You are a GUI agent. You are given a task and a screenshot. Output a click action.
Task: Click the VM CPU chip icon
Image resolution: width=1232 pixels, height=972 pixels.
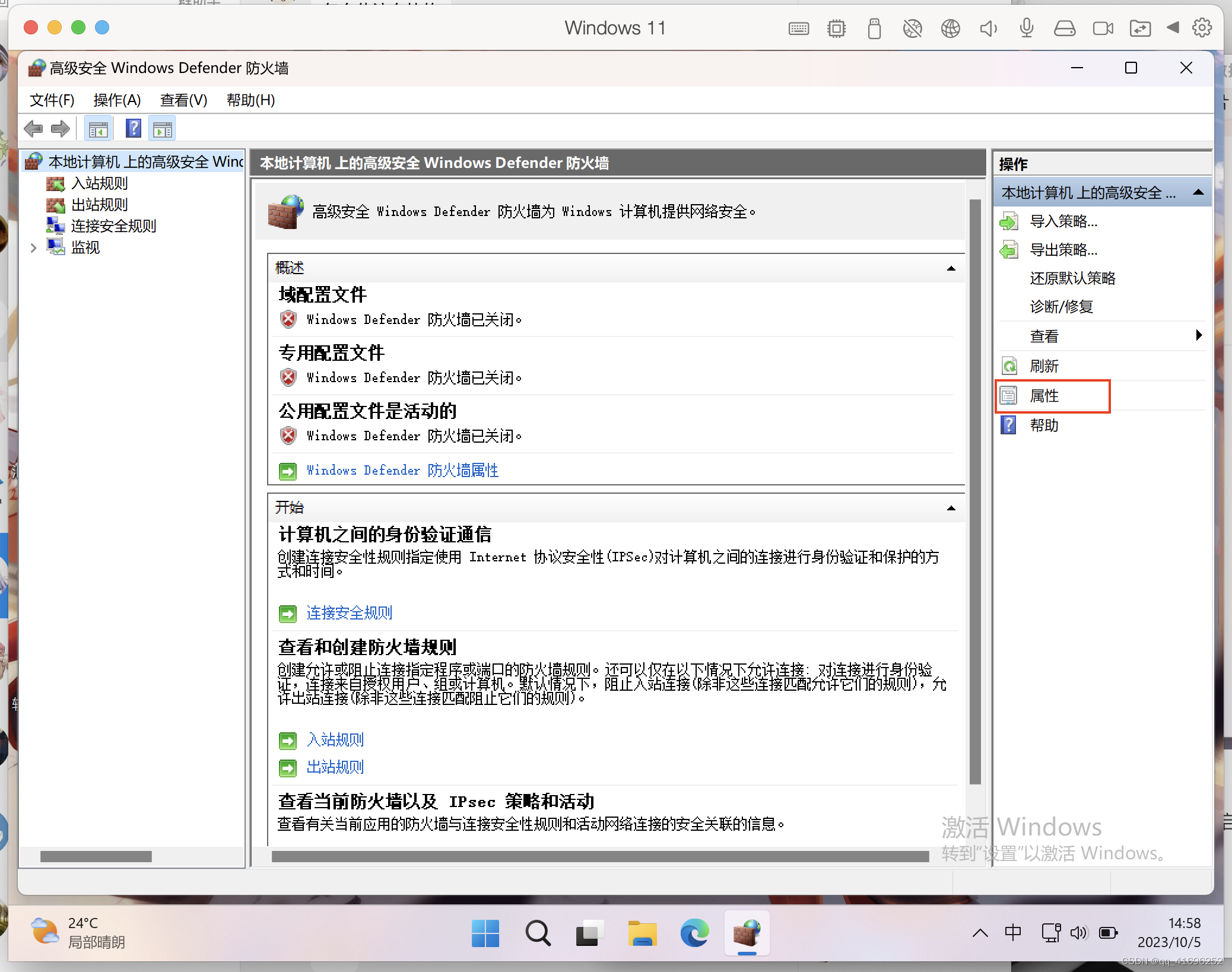point(837,28)
